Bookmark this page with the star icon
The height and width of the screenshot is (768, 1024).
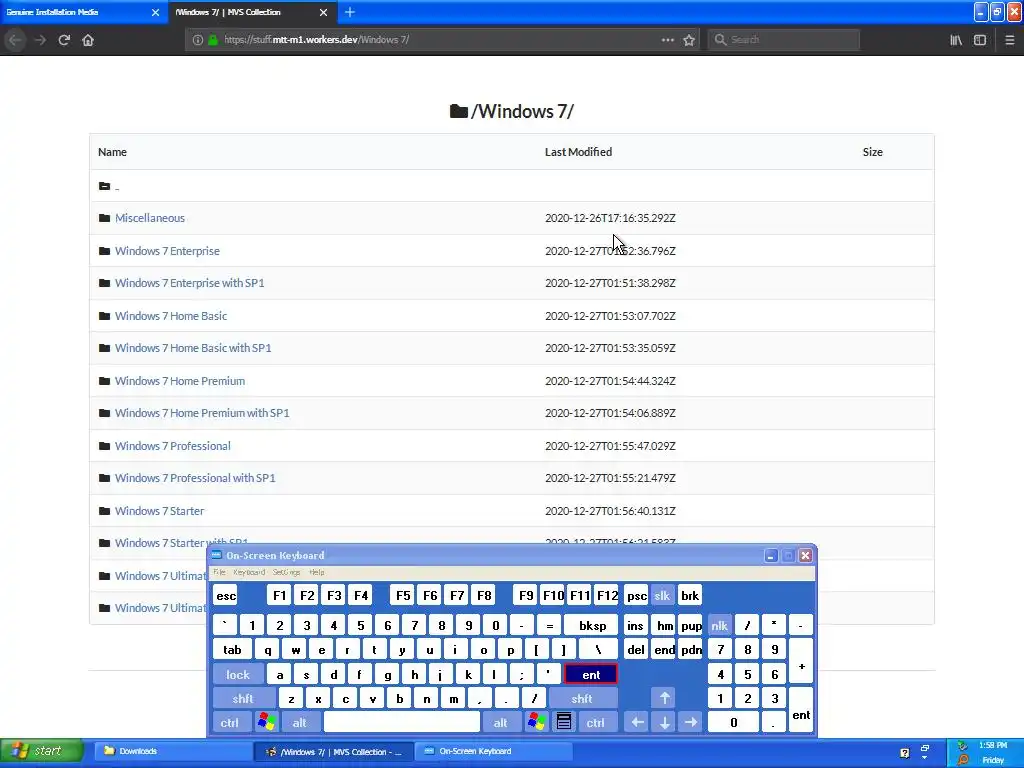[689, 40]
